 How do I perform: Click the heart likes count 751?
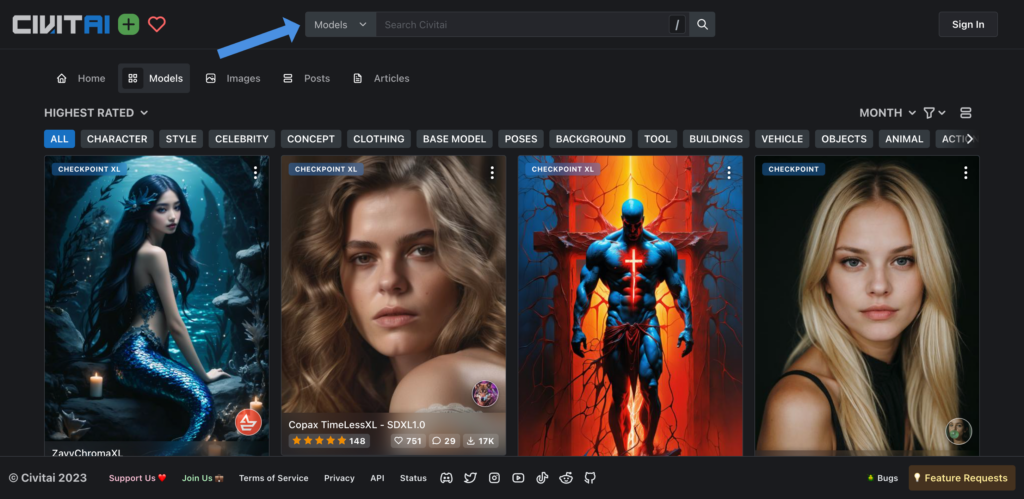pos(408,441)
